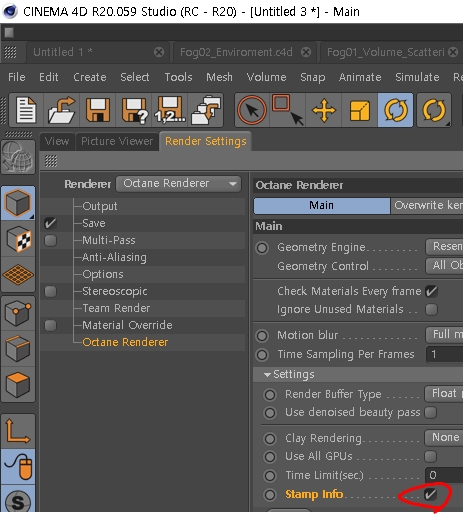Open the Clay Rendering dropdown

(444, 437)
